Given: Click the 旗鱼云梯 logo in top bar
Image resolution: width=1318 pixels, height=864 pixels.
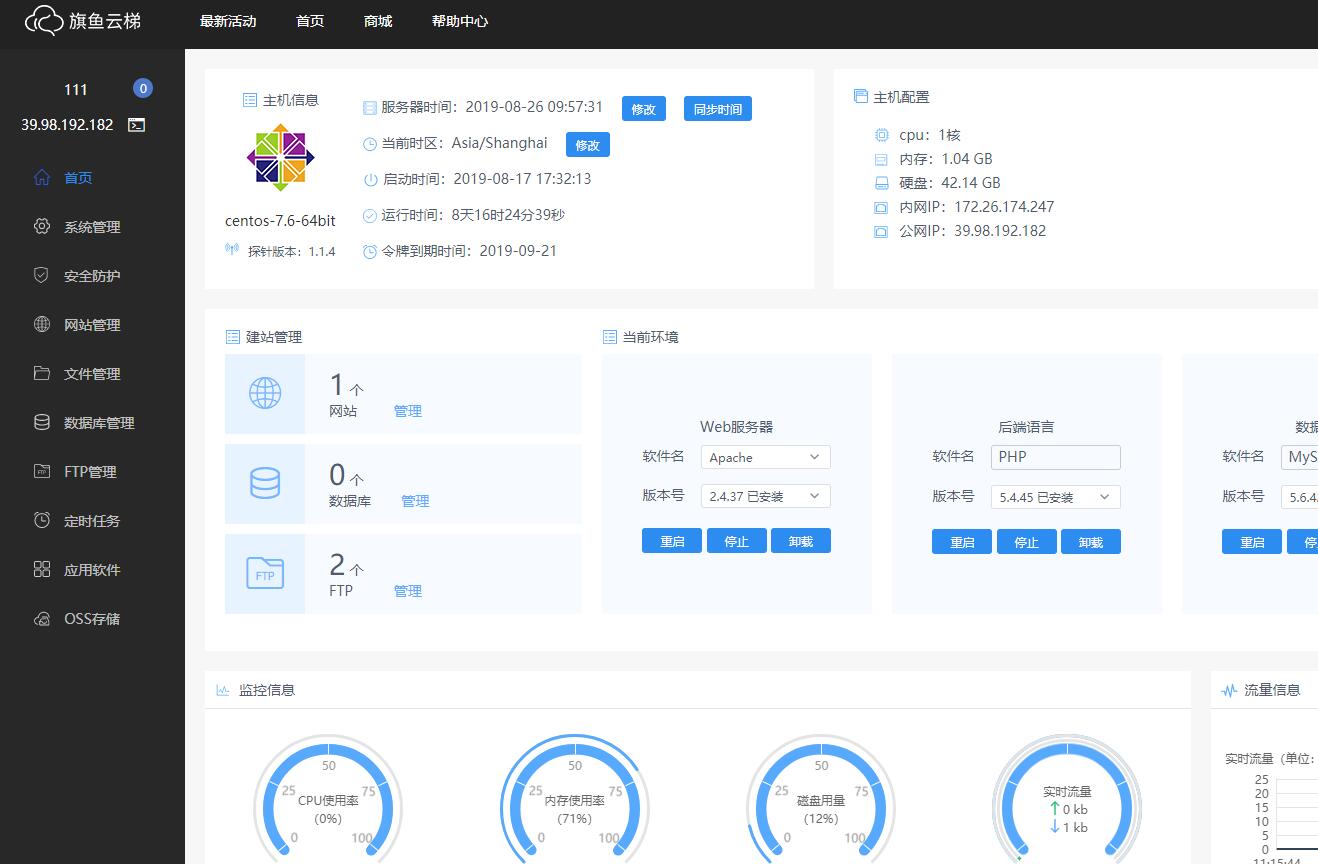Looking at the screenshot, I should 85,21.
